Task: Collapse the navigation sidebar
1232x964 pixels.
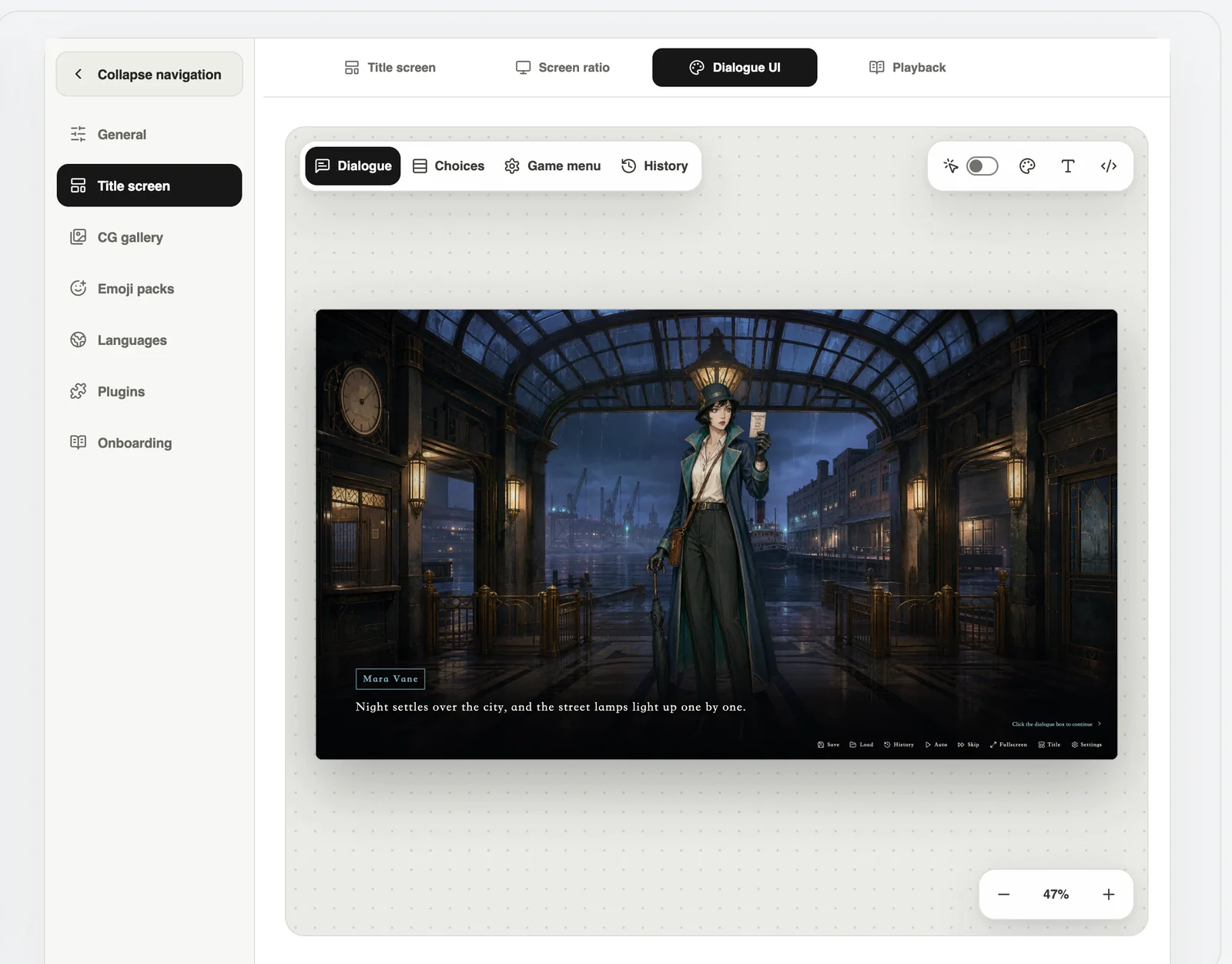Action: point(149,74)
